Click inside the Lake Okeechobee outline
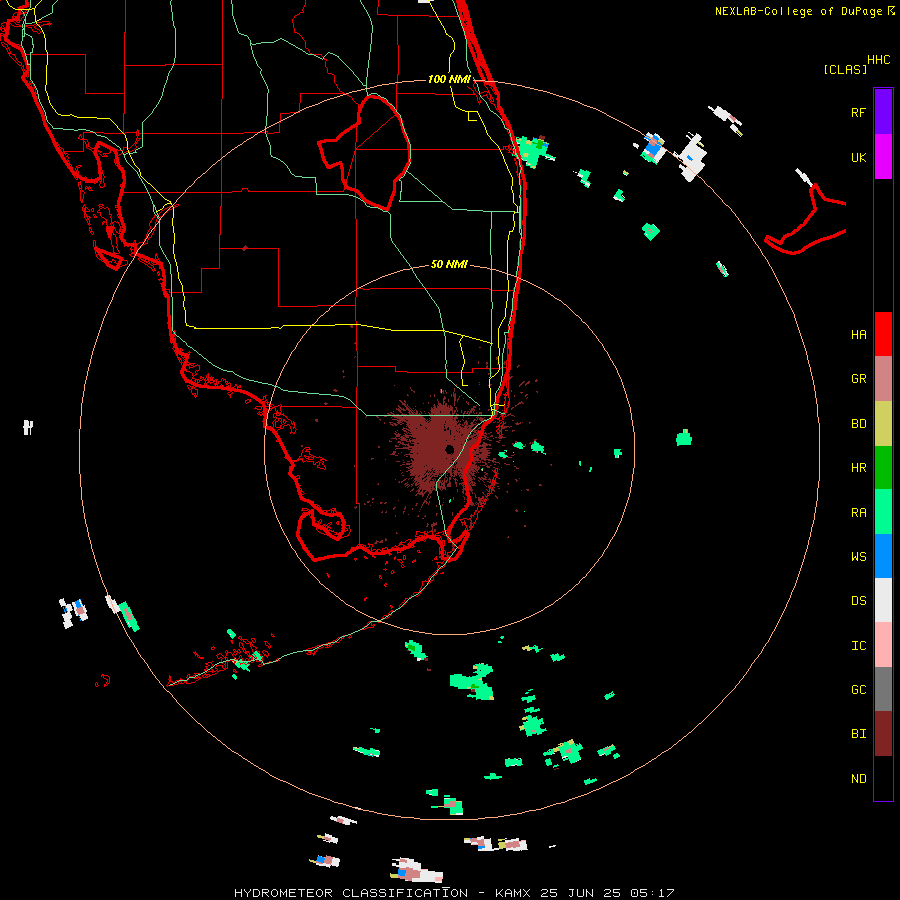This screenshot has height=900, width=900. pos(373,152)
